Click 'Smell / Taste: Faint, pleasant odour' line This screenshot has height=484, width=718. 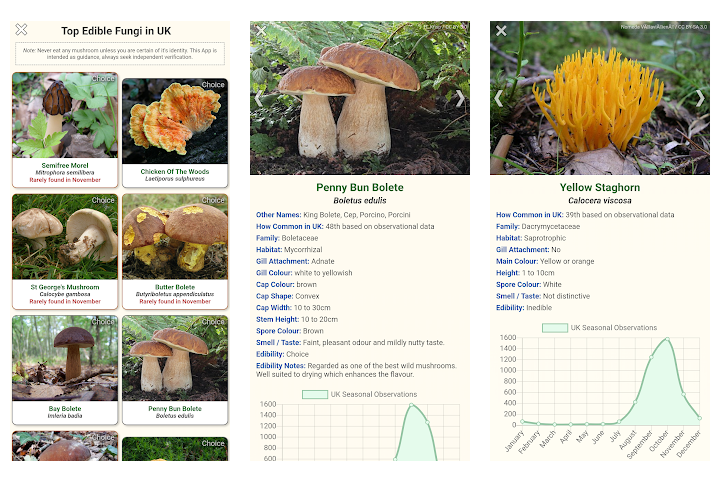click(350, 343)
